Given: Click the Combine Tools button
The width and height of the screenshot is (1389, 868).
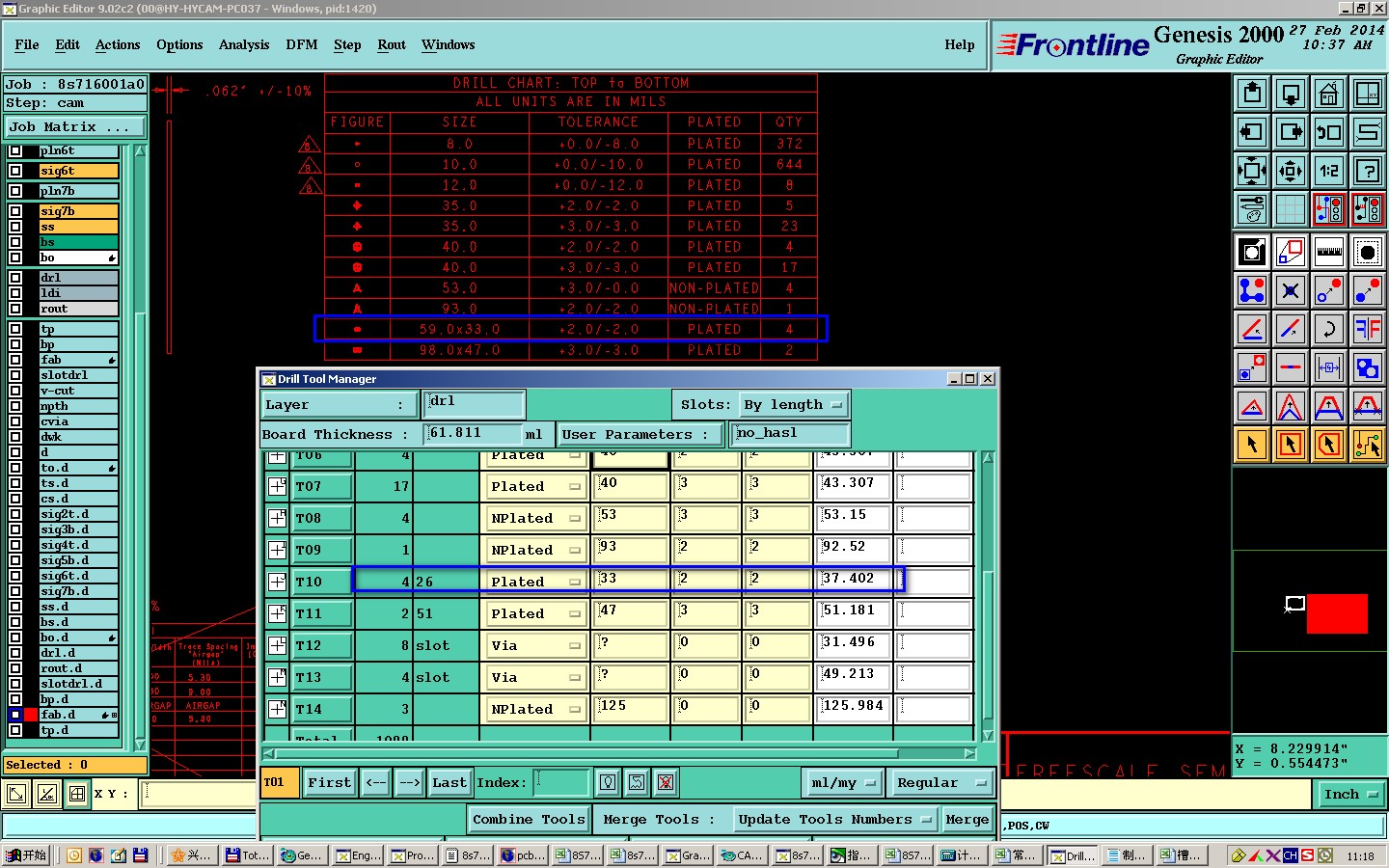Looking at the screenshot, I should click(x=529, y=819).
